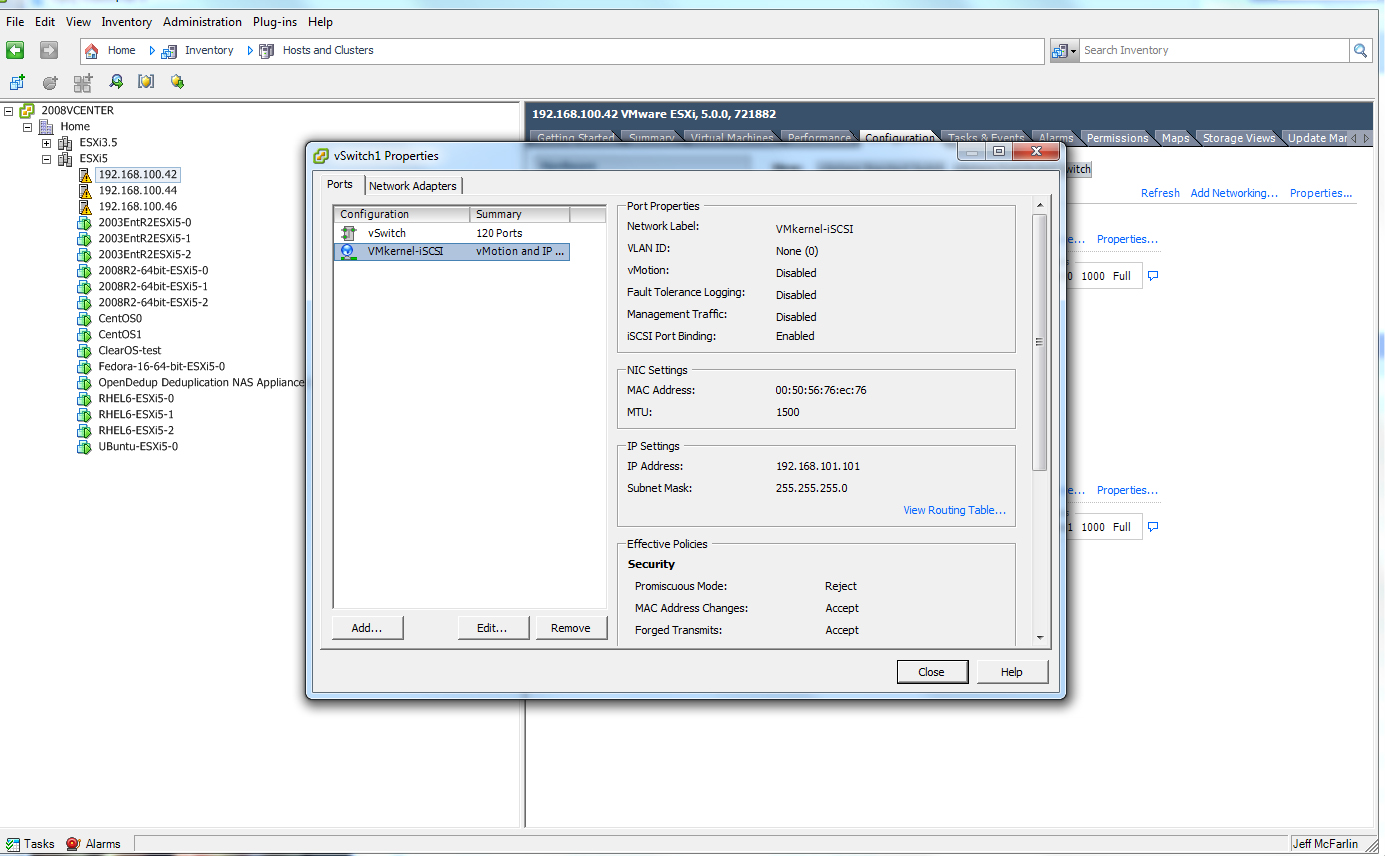
Task: Open the Administration menu
Action: 202,22
